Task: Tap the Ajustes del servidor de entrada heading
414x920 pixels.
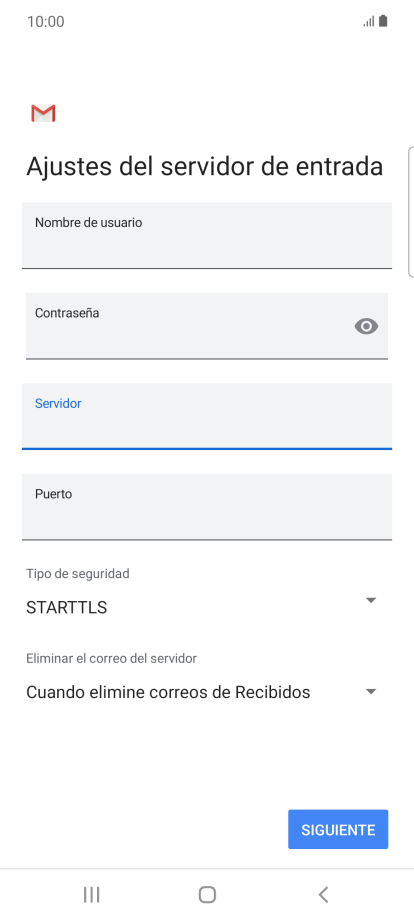Action: coord(205,167)
